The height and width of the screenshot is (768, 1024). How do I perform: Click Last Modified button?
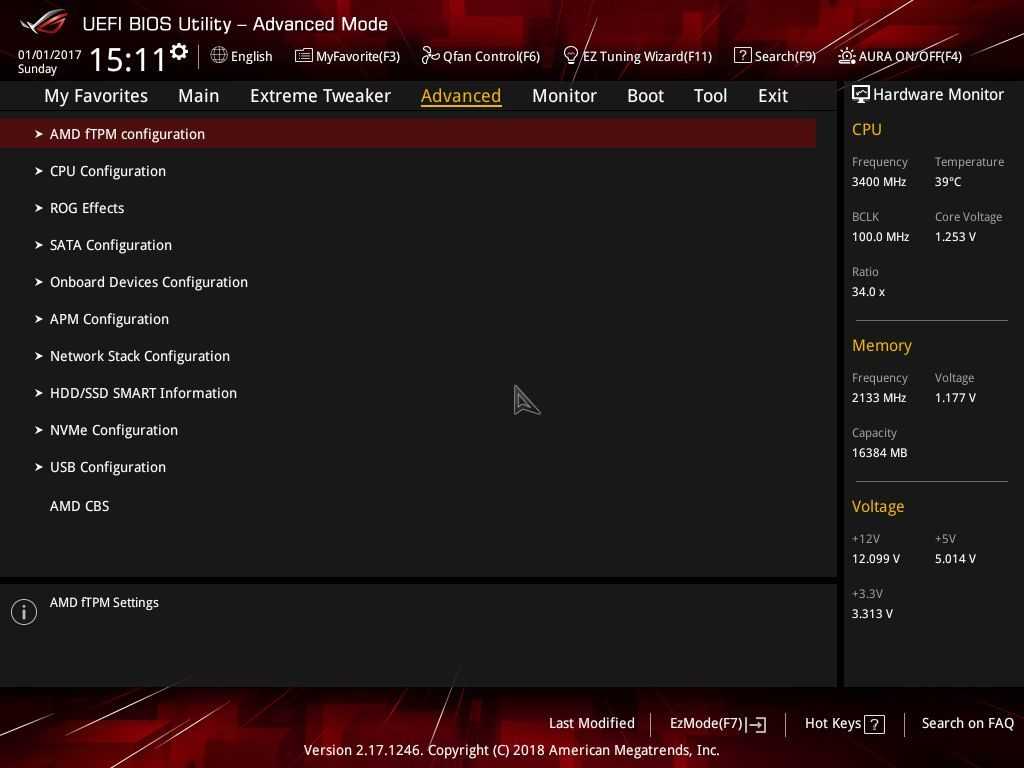(591, 724)
